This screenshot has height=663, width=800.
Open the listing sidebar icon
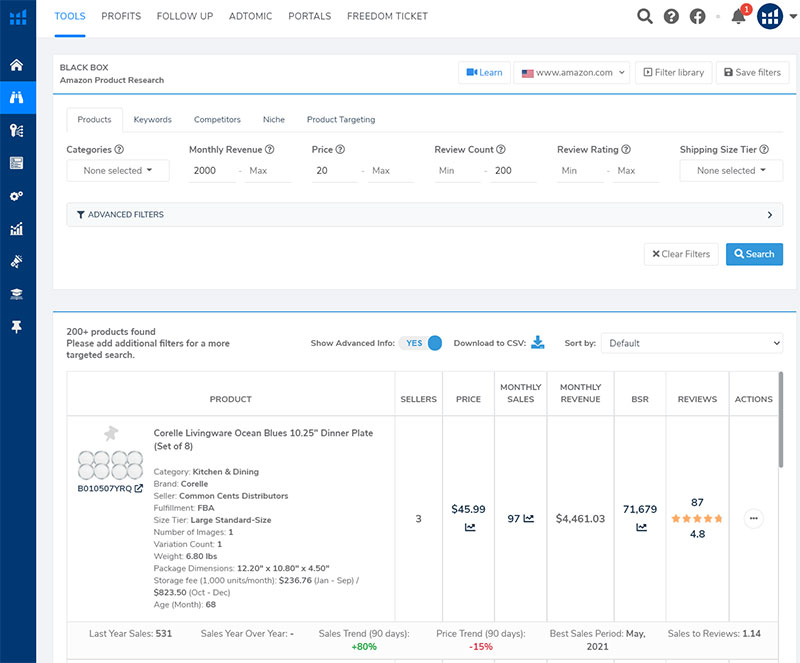[17, 163]
